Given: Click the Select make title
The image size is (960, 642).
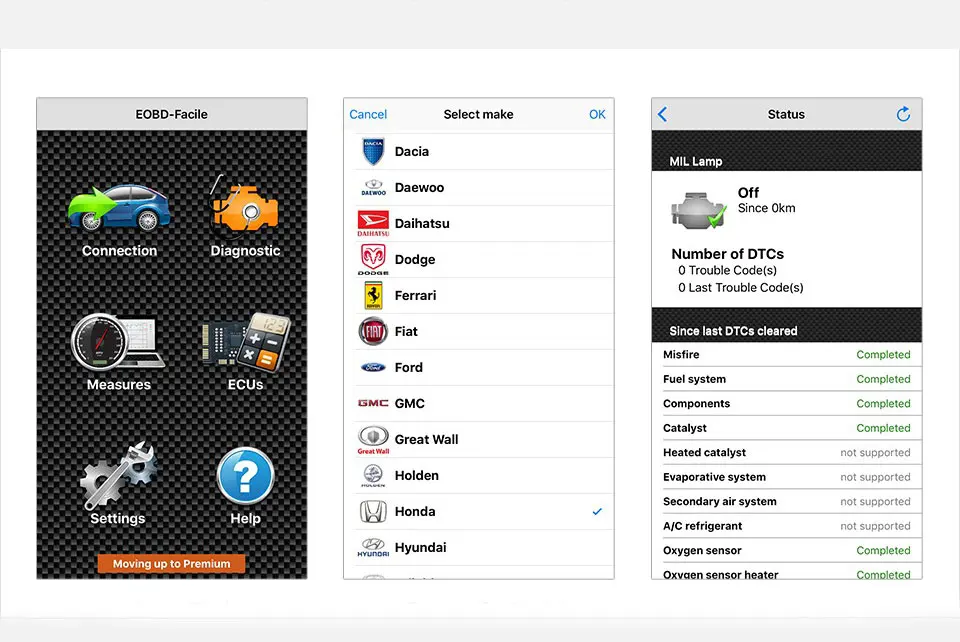Looking at the screenshot, I should pyautogui.click(x=478, y=114).
